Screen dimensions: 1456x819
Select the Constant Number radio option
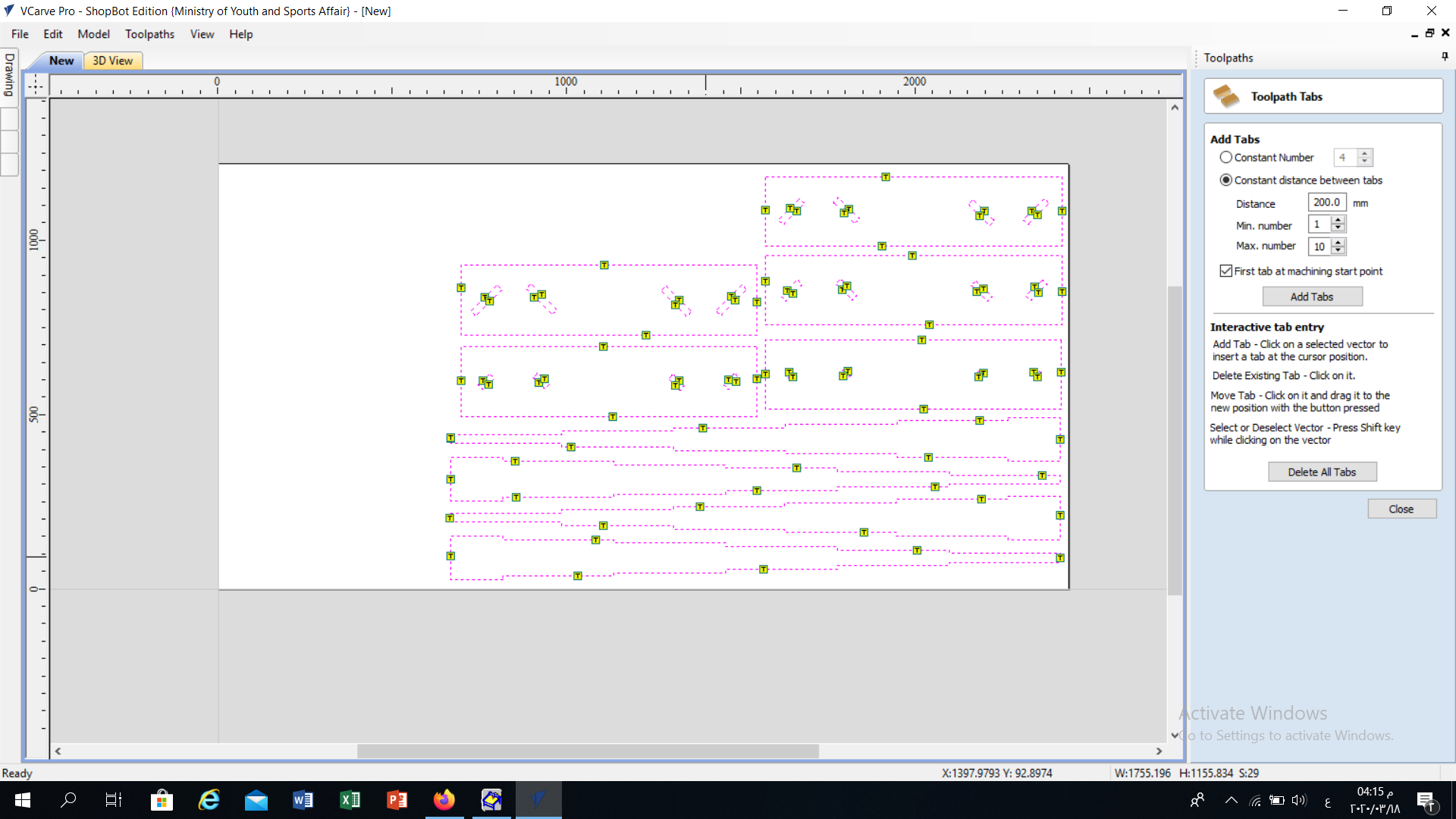[1226, 157]
